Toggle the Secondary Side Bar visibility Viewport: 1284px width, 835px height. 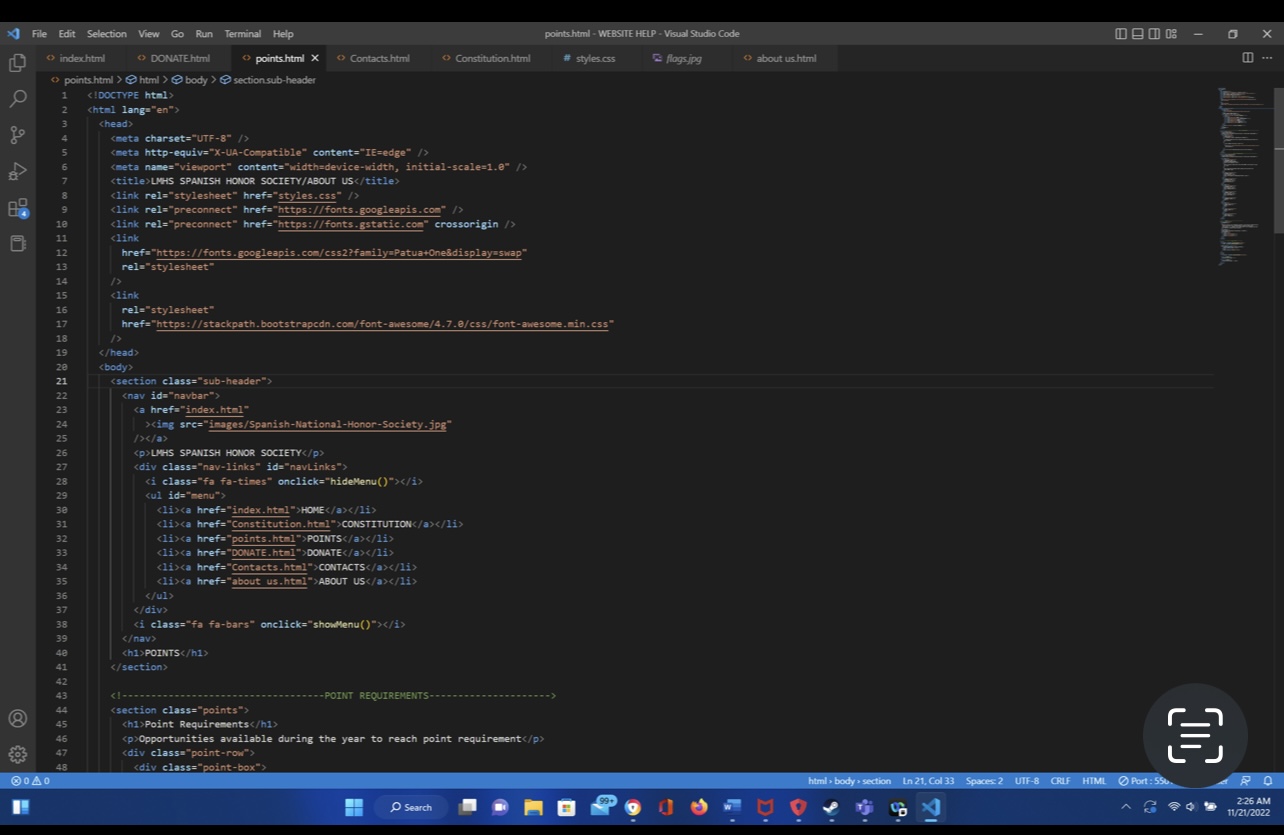1154,33
